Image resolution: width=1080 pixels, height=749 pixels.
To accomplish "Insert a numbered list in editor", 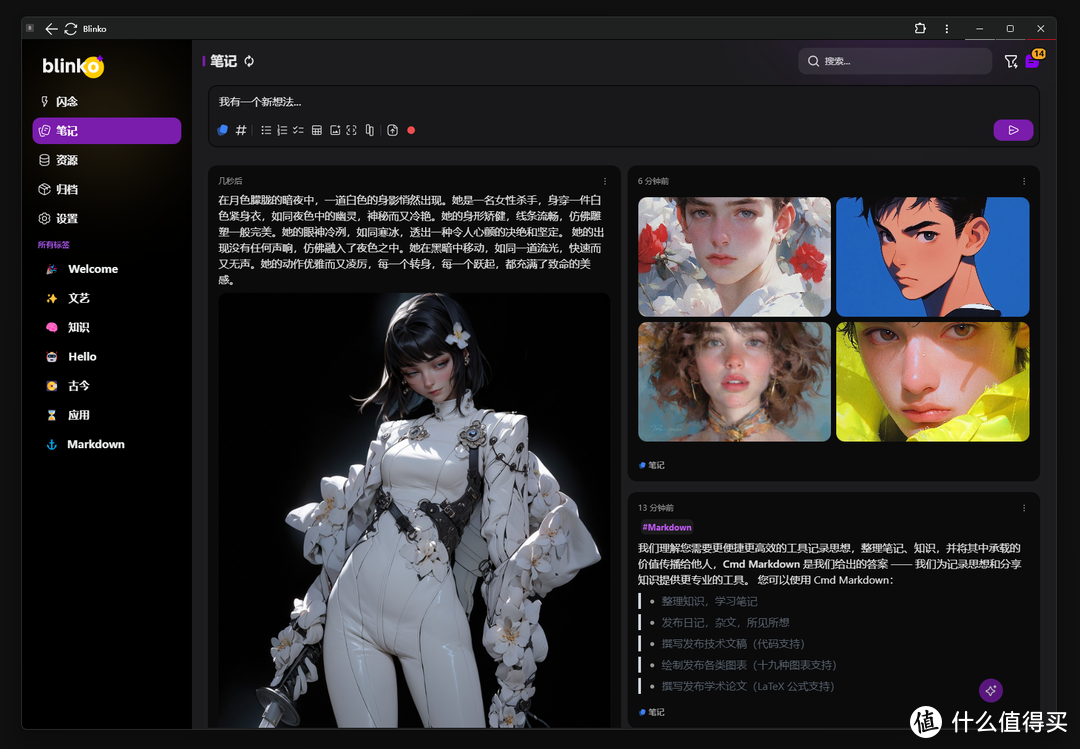I will coord(282,130).
